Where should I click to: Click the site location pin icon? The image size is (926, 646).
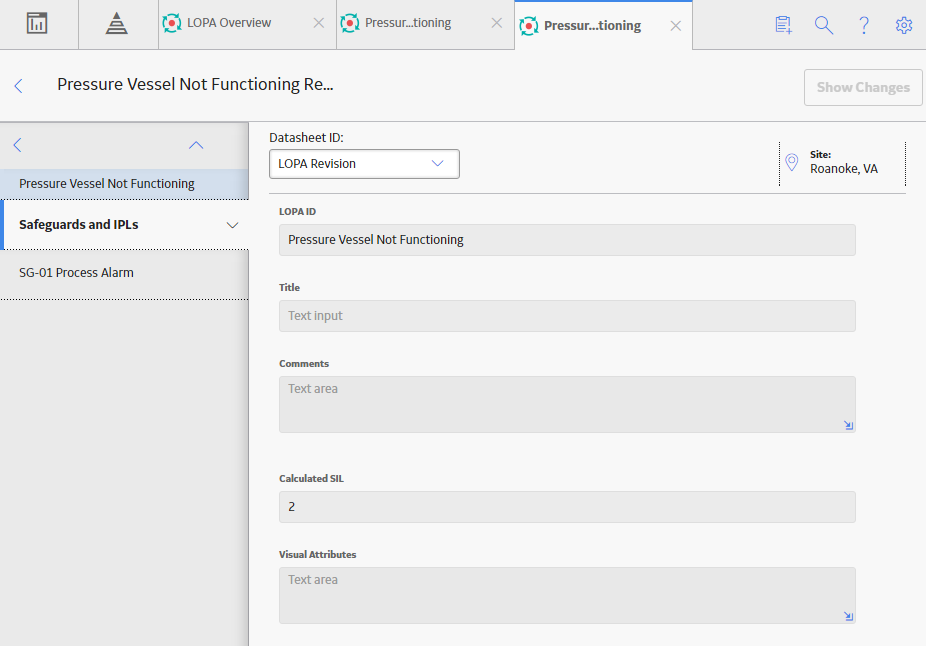792,162
